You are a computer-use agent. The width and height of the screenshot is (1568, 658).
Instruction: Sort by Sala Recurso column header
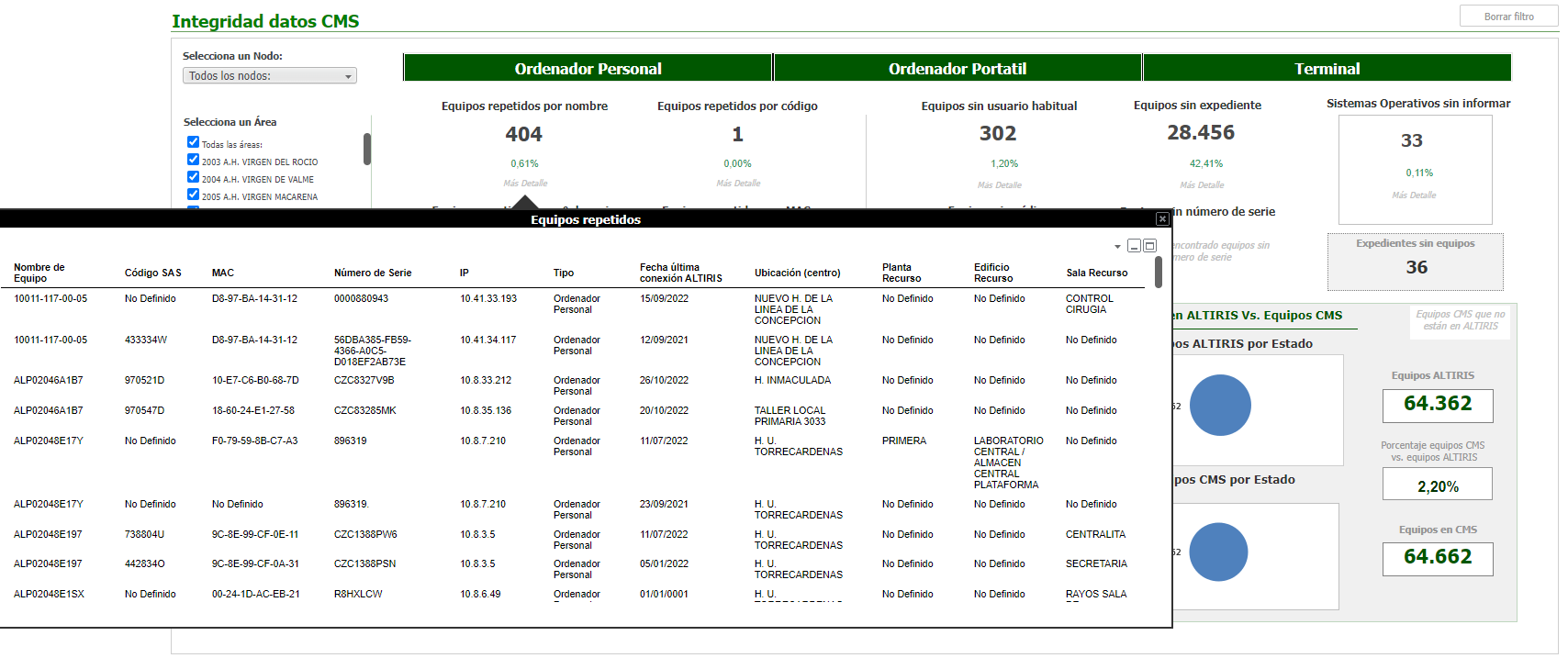click(x=1097, y=273)
